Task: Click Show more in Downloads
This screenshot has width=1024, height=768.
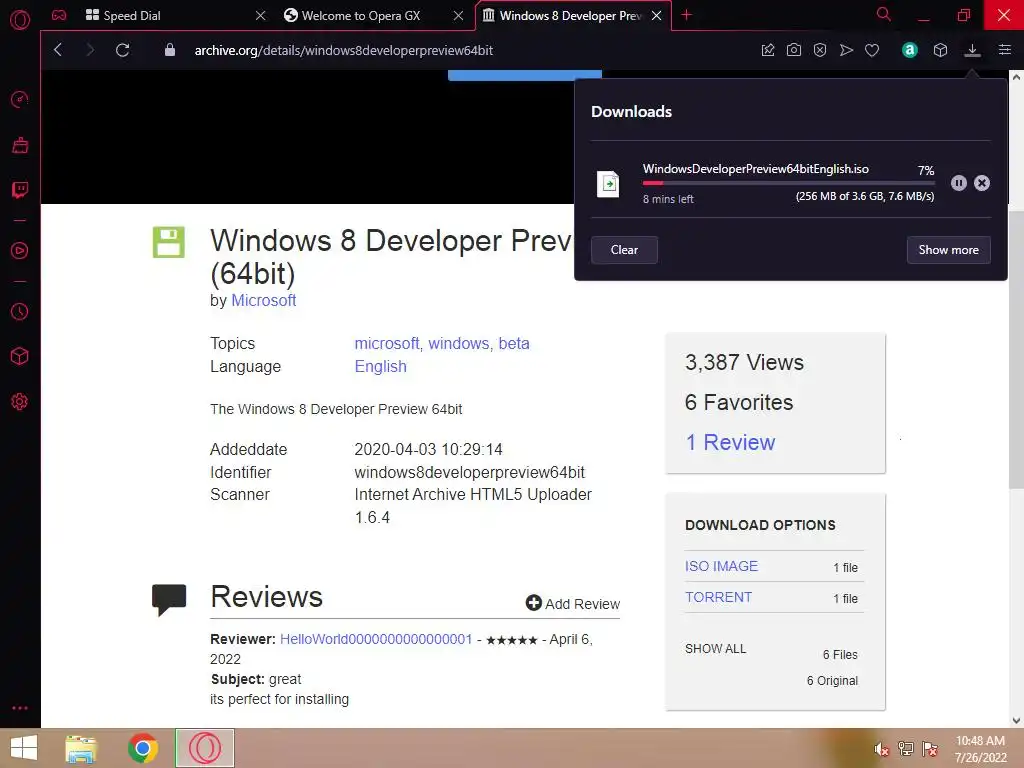Action: [x=948, y=250]
